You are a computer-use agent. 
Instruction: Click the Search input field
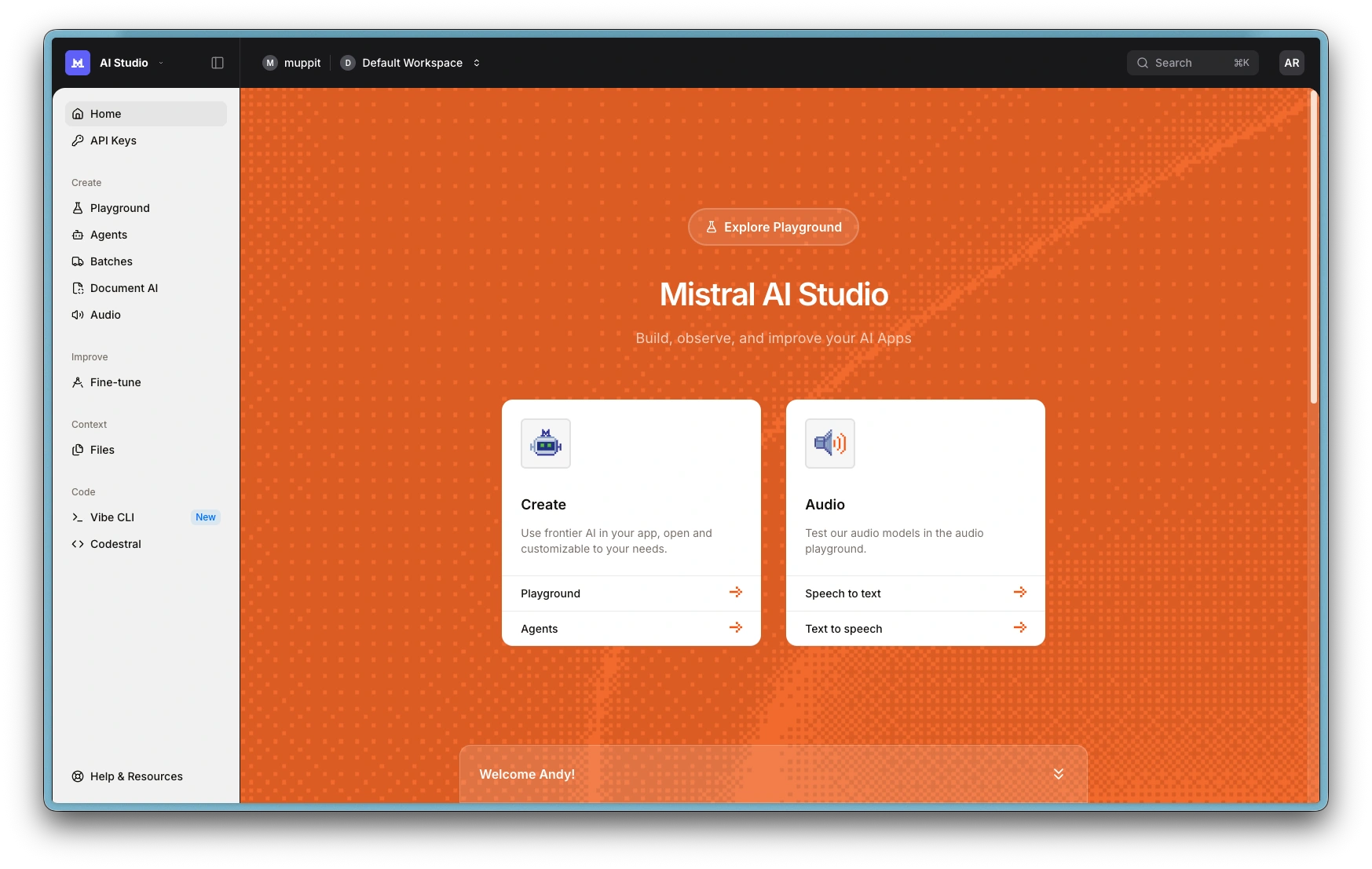click(x=1191, y=63)
